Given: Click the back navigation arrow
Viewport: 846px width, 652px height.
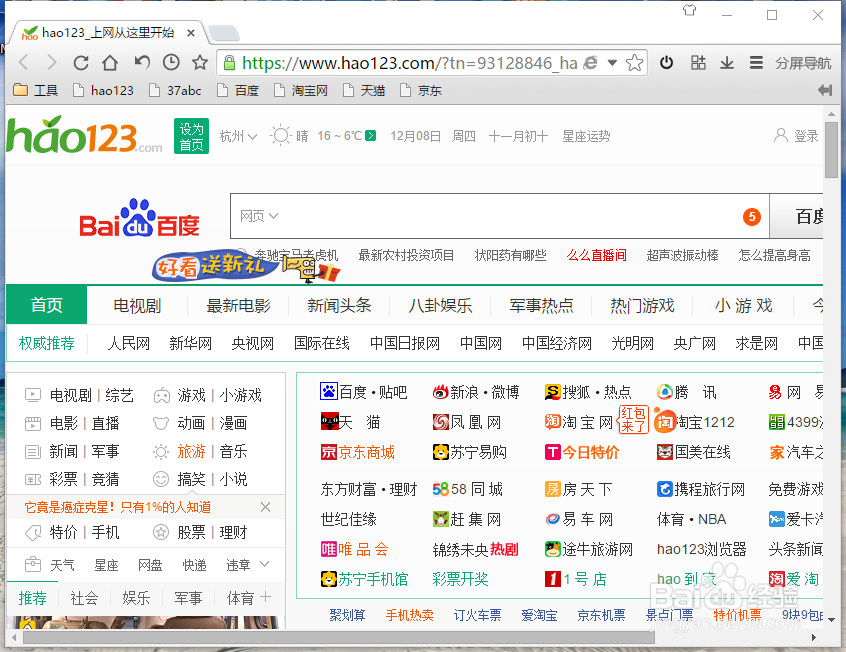Looking at the screenshot, I should click(x=23, y=62).
